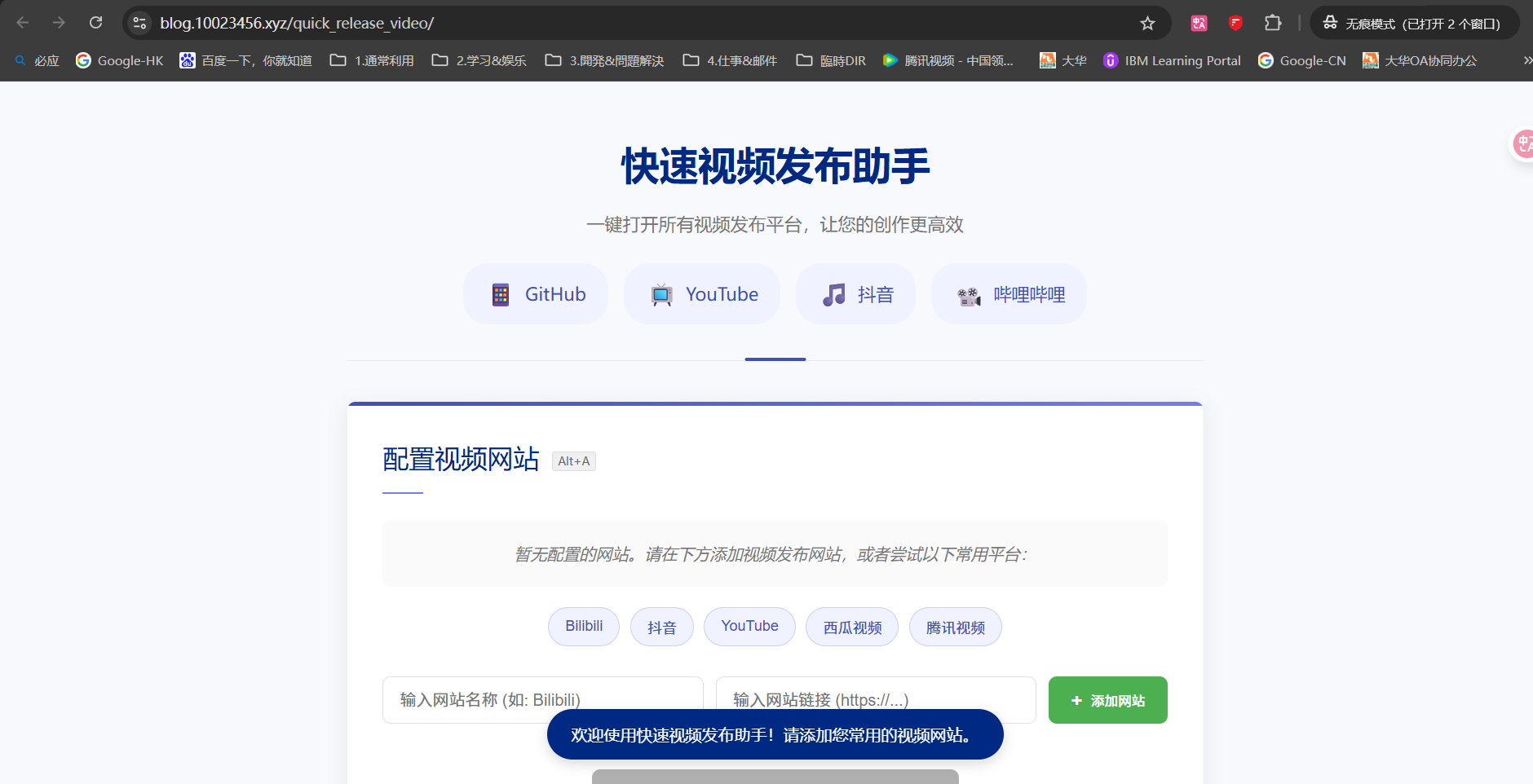Open the red shield extension icon
Image resolution: width=1533 pixels, height=784 pixels.
(x=1235, y=23)
